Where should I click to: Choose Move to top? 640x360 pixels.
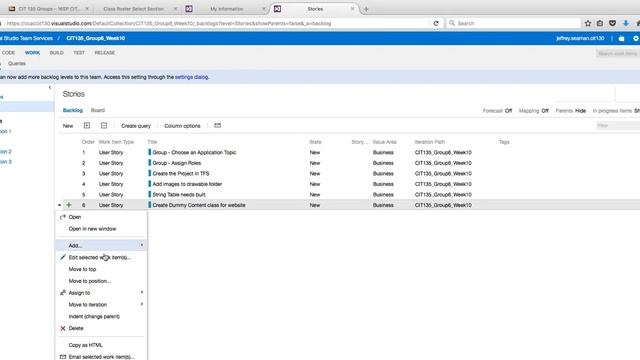point(82,269)
